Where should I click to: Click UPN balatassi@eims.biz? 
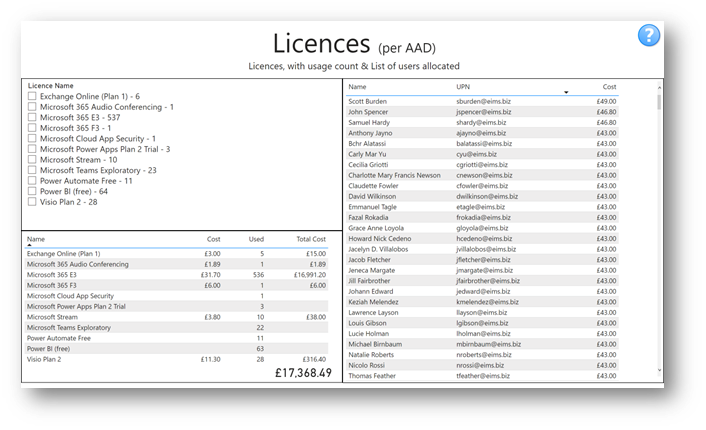(484, 144)
